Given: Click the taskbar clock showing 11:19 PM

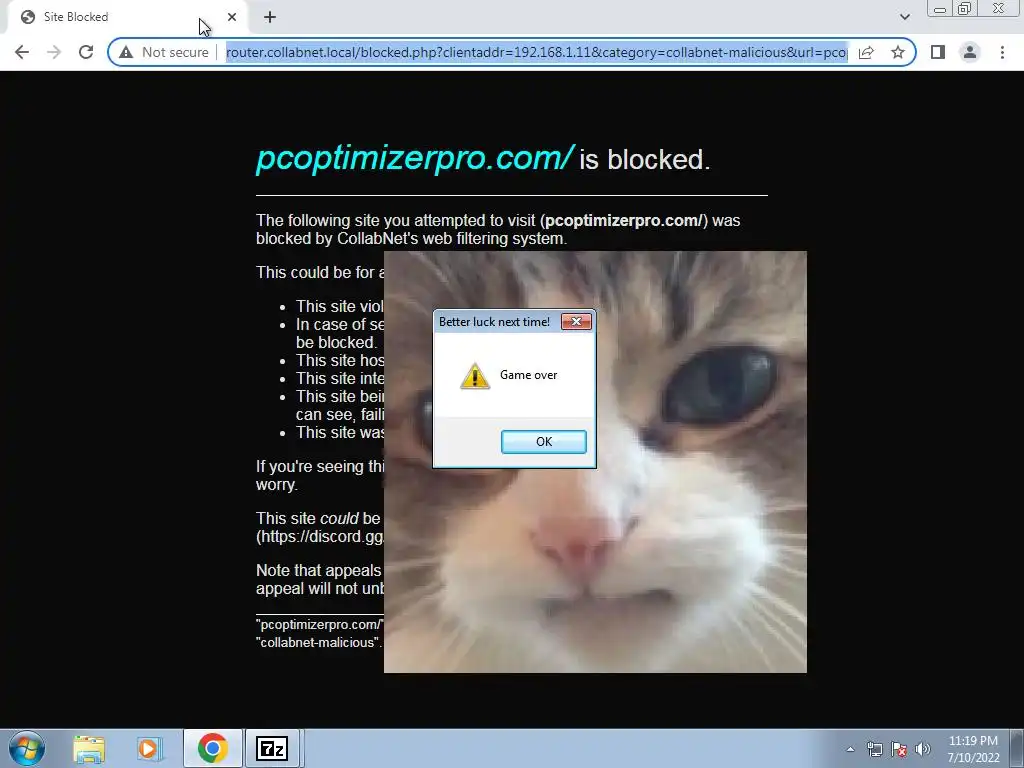Looking at the screenshot, I should pyautogui.click(x=973, y=749).
